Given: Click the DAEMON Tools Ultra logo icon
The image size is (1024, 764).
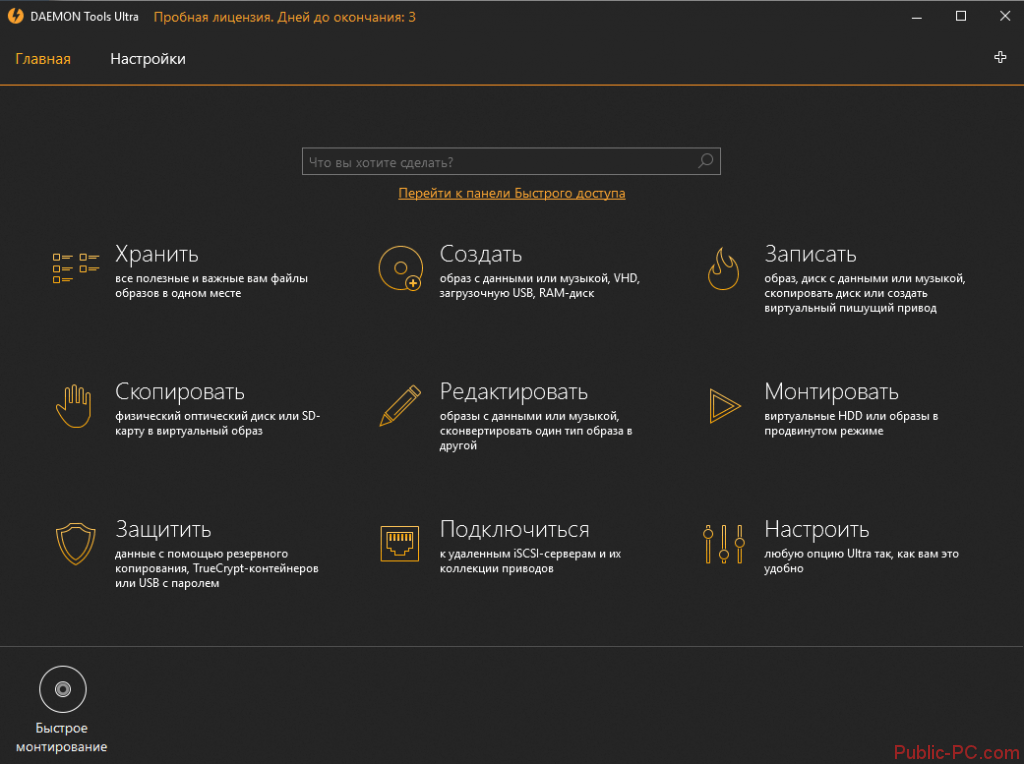Looking at the screenshot, I should point(15,17).
